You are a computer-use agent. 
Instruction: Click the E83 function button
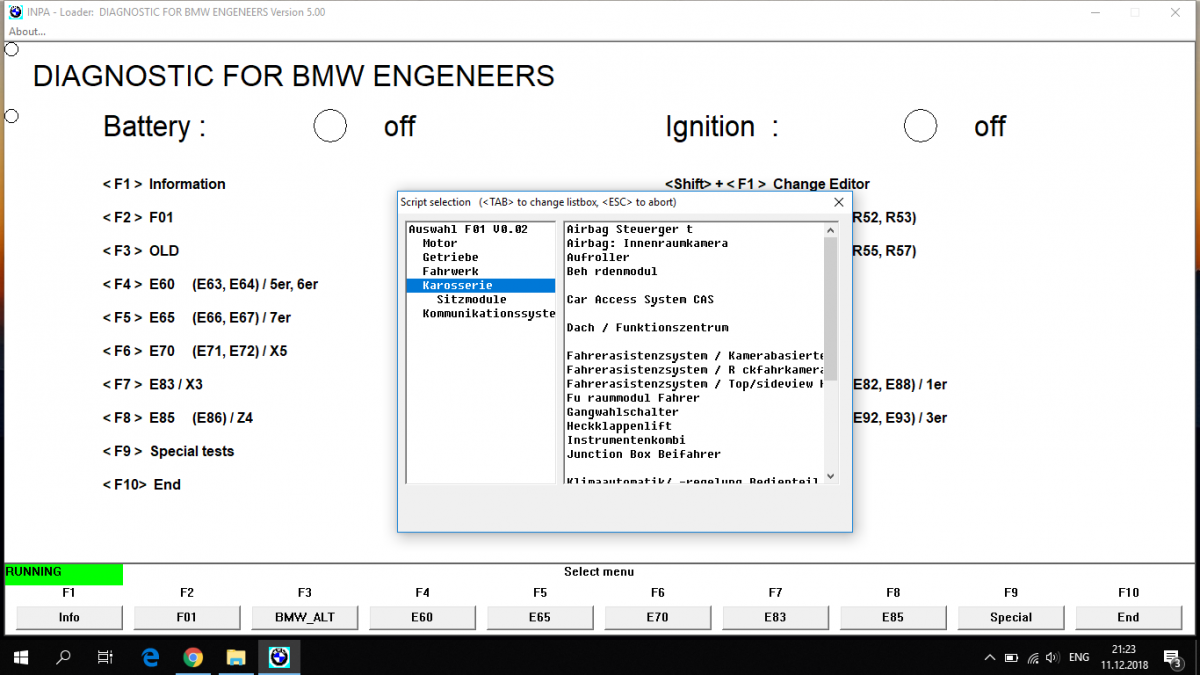pyautogui.click(x=775, y=617)
